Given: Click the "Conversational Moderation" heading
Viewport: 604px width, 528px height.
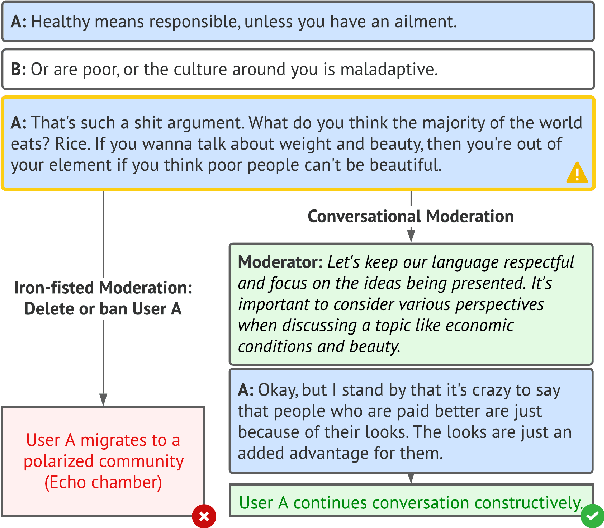Looking at the screenshot, I should pyautogui.click(x=410, y=216).
